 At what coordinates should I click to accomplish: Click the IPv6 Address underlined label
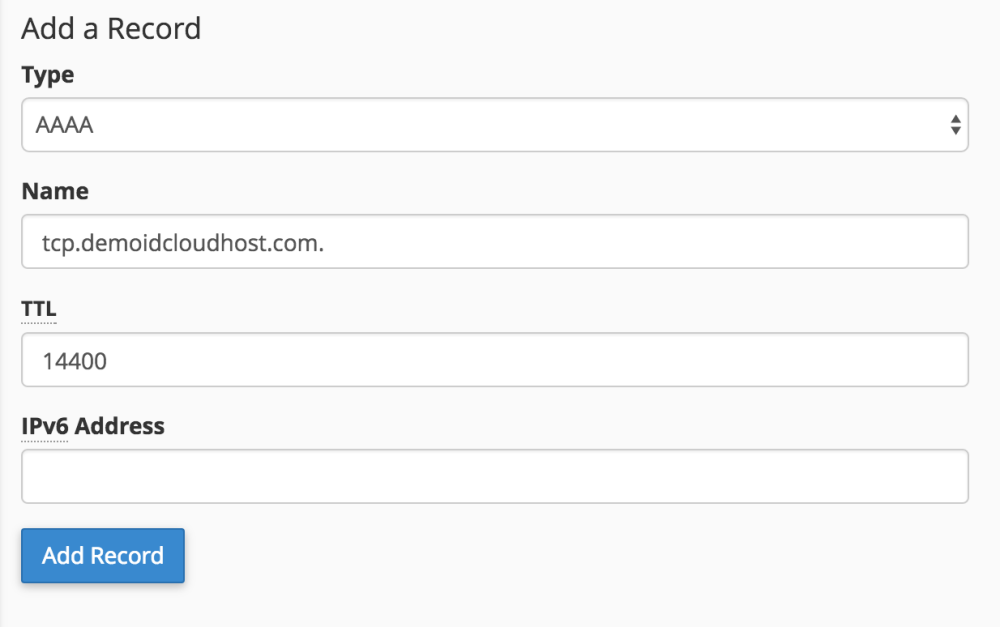click(93, 425)
